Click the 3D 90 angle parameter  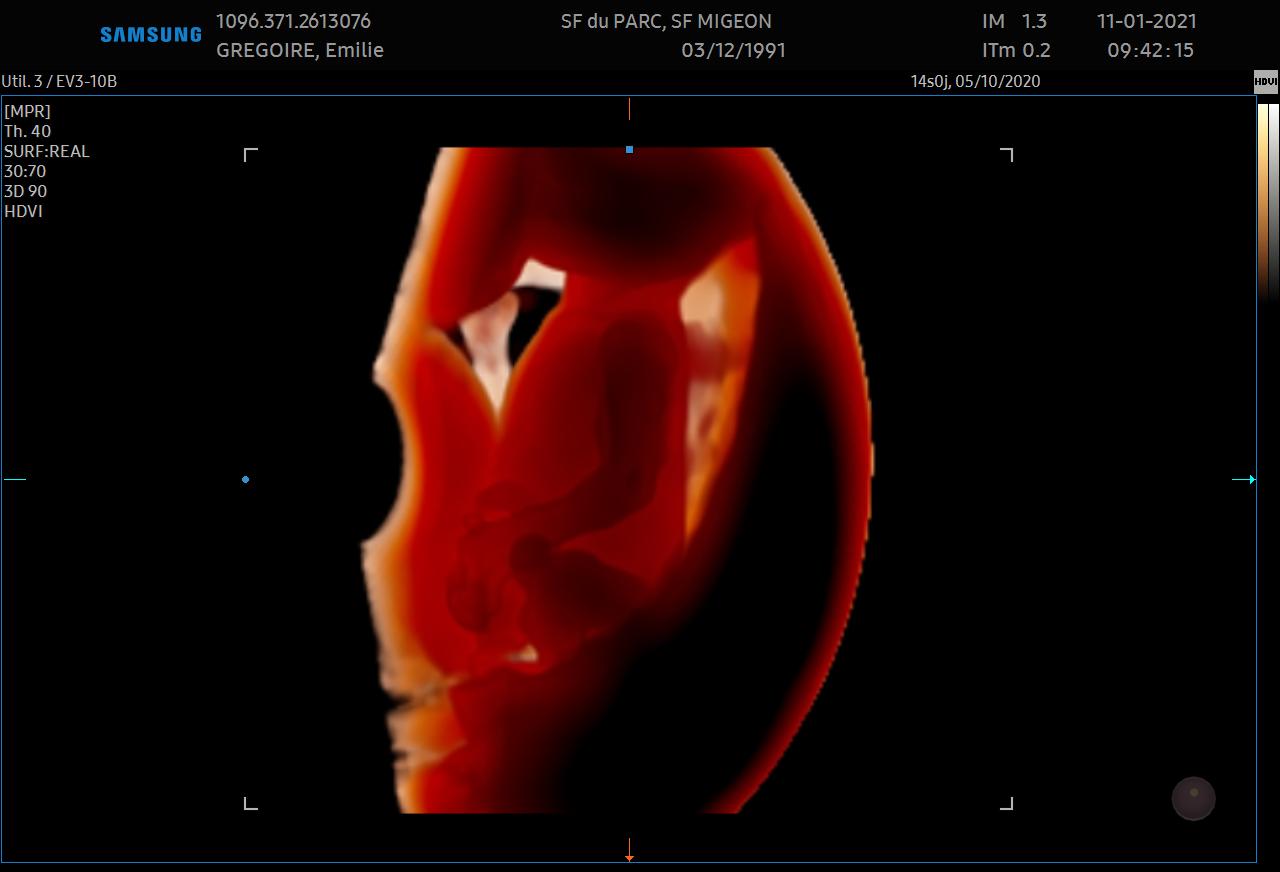[26, 191]
